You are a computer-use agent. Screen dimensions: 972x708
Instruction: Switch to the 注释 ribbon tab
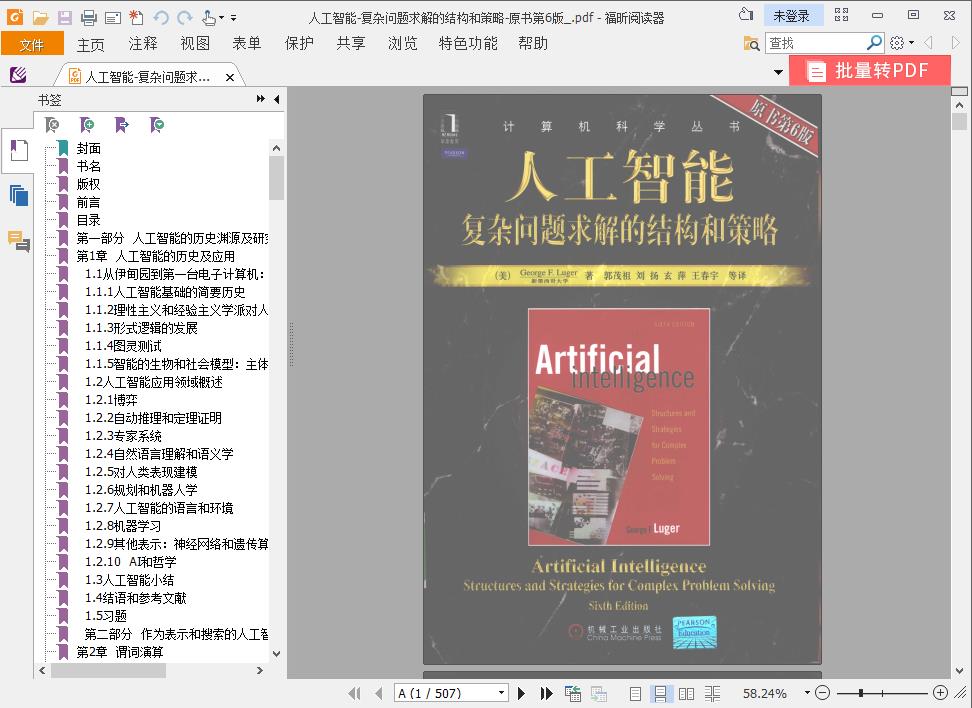coord(143,43)
